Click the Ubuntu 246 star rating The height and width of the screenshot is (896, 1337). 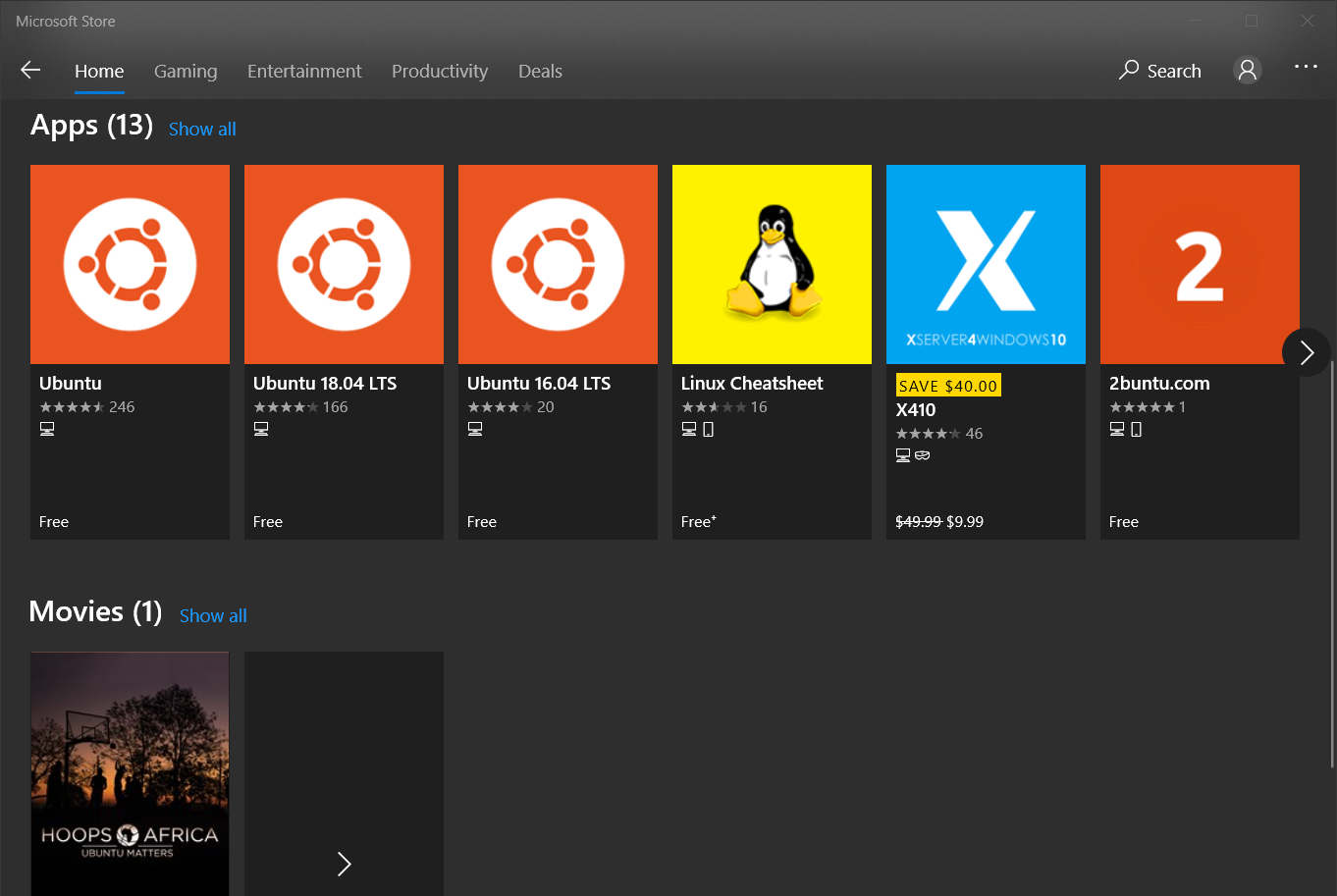click(x=87, y=406)
